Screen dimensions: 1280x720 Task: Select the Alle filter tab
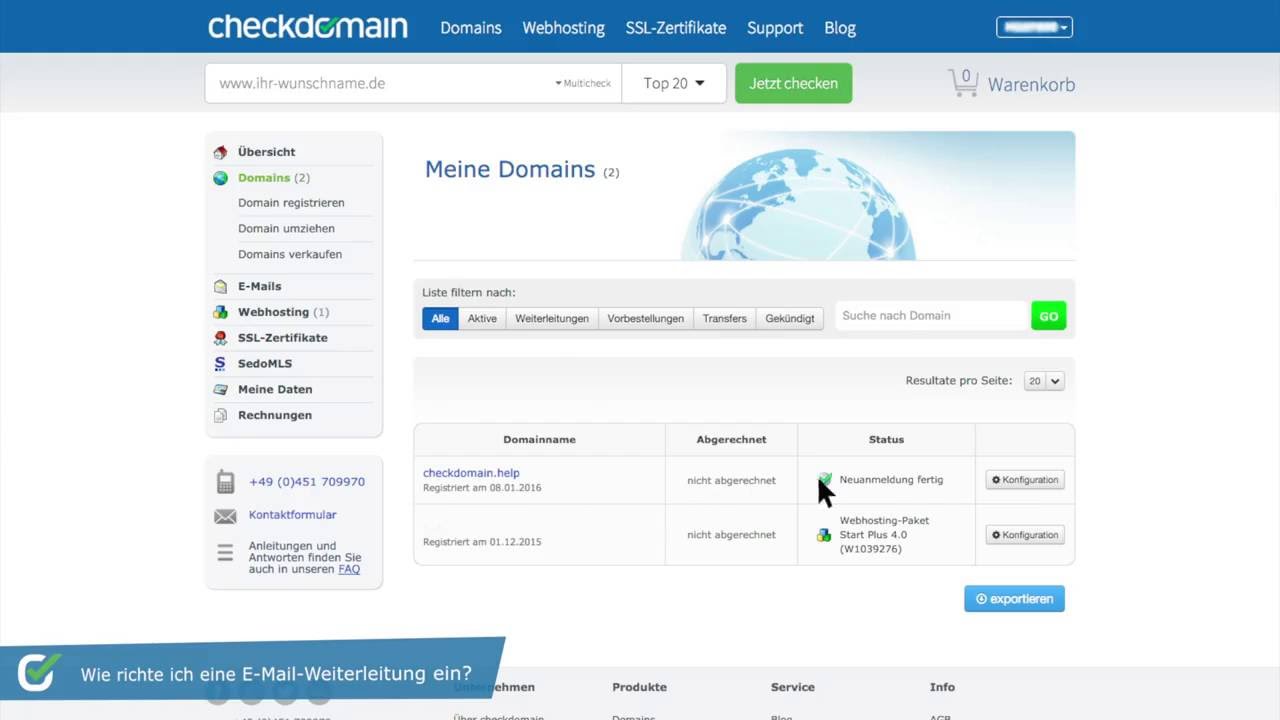click(440, 318)
